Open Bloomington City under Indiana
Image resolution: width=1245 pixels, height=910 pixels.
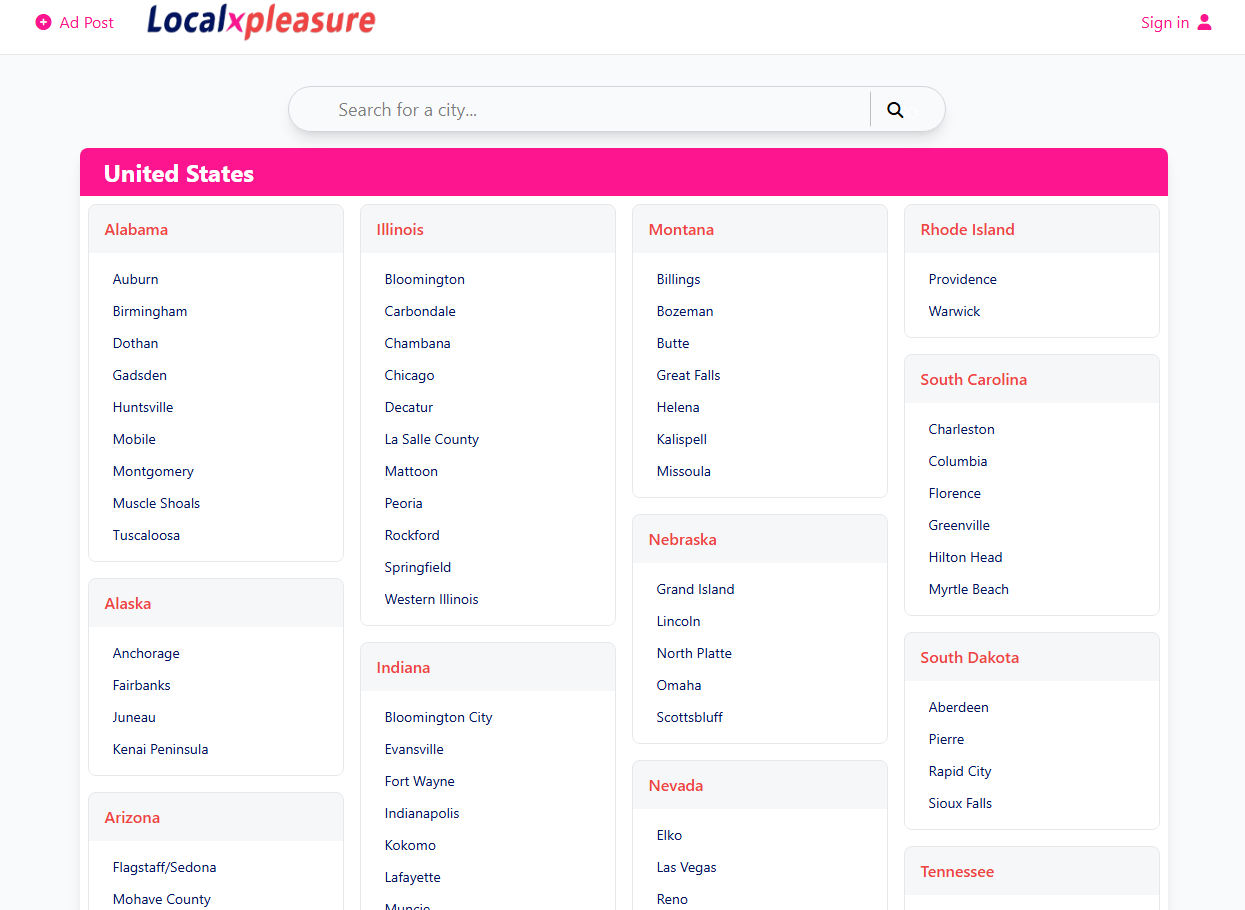[438, 717]
